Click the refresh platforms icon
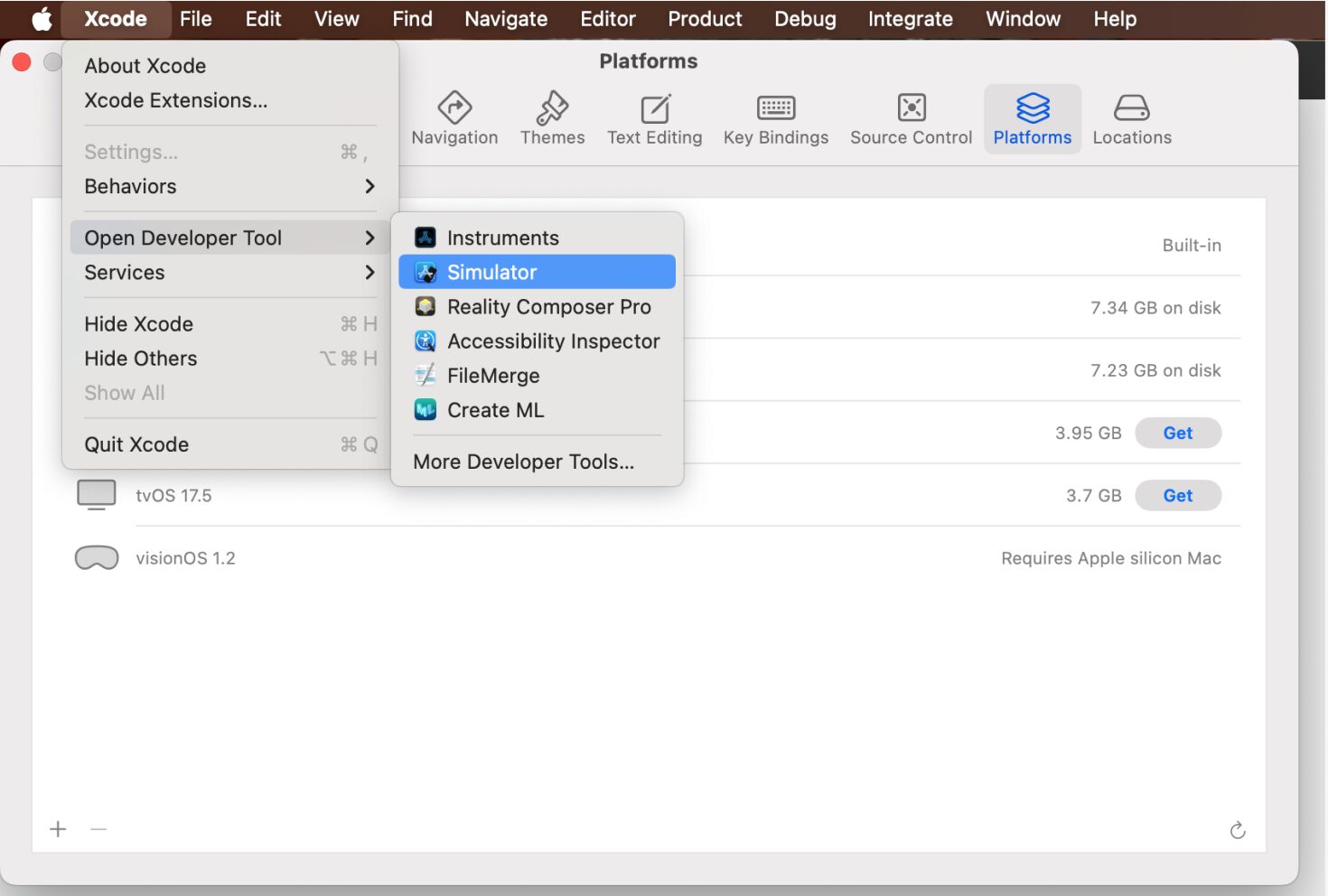This screenshot has width=1328, height=896. 1237,830
